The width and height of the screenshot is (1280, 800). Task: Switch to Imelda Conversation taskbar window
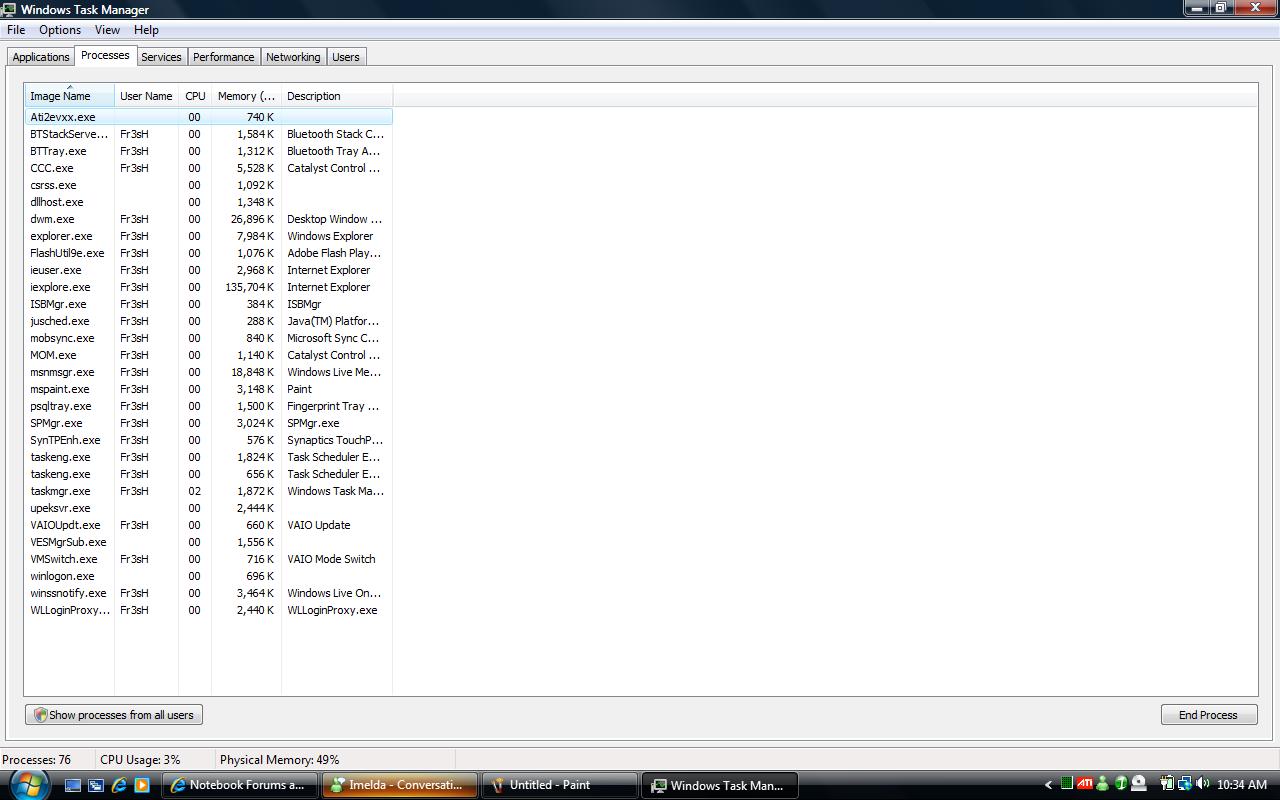pyautogui.click(x=399, y=785)
